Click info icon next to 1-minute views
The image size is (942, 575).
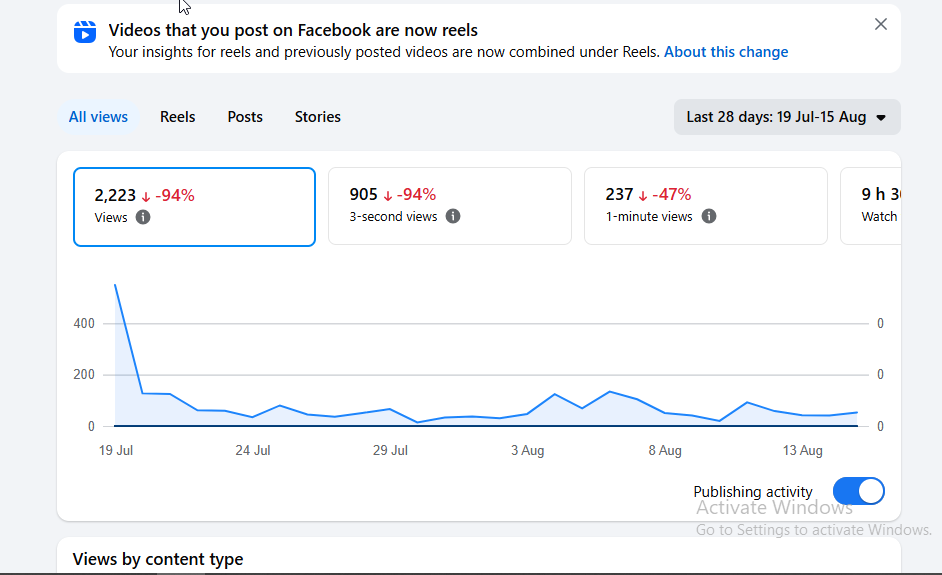(x=709, y=216)
